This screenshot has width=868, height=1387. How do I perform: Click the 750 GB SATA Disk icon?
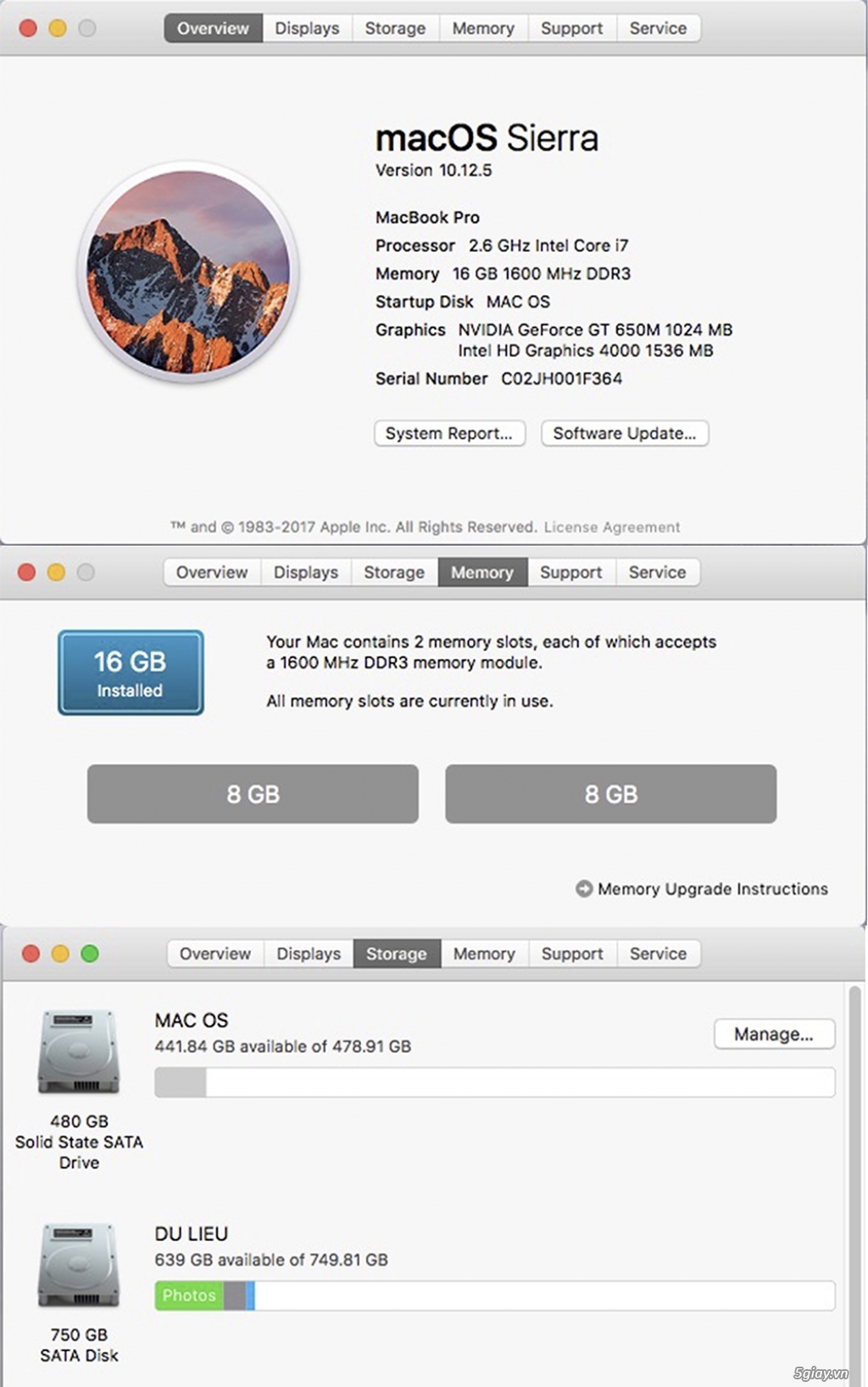79,1265
